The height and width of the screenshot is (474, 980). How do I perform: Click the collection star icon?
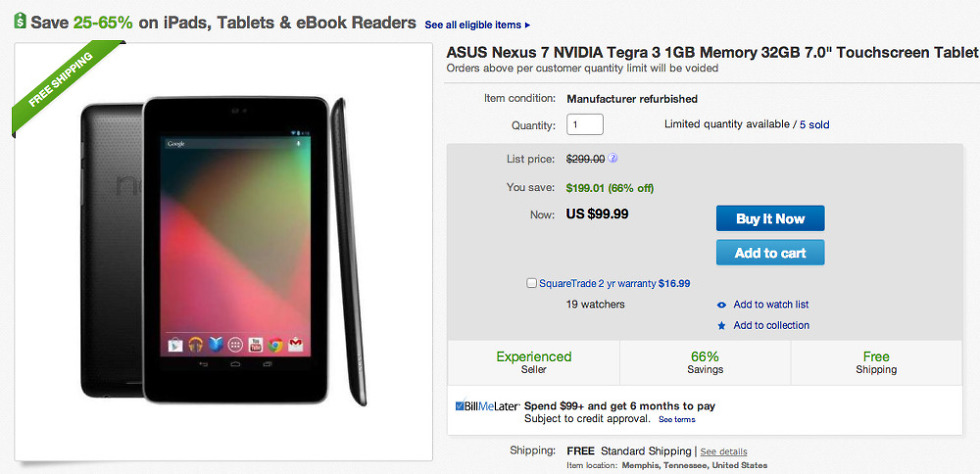pos(722,326)
